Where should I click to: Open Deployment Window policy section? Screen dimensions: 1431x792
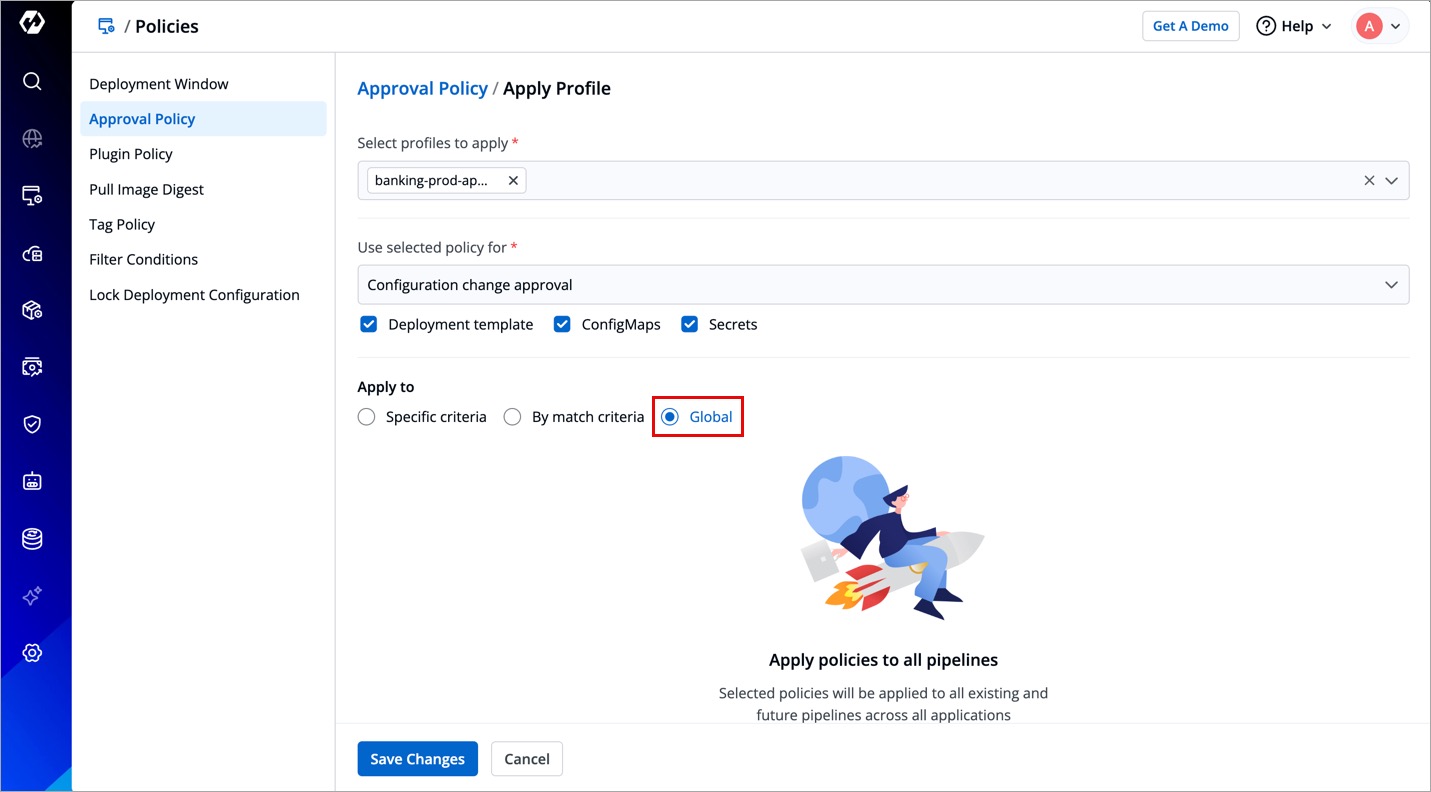(x=159, y=84)
